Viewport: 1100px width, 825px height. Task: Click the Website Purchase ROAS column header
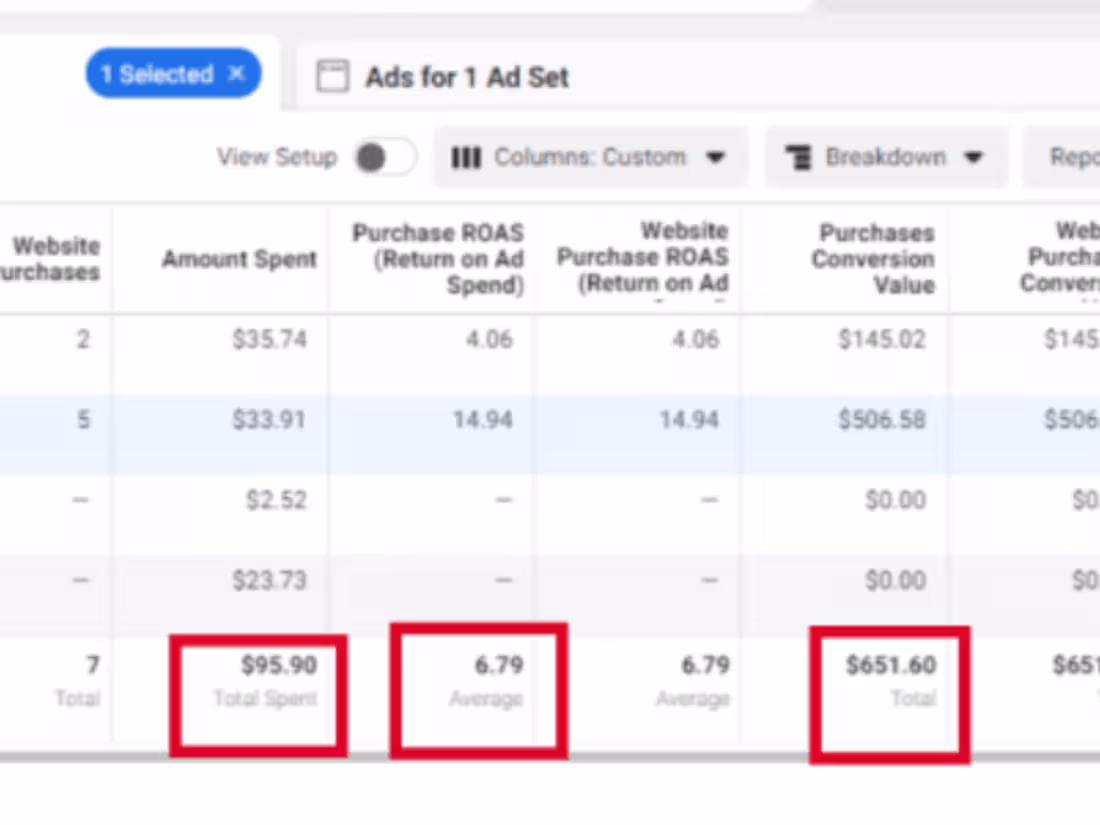point(642,258)
